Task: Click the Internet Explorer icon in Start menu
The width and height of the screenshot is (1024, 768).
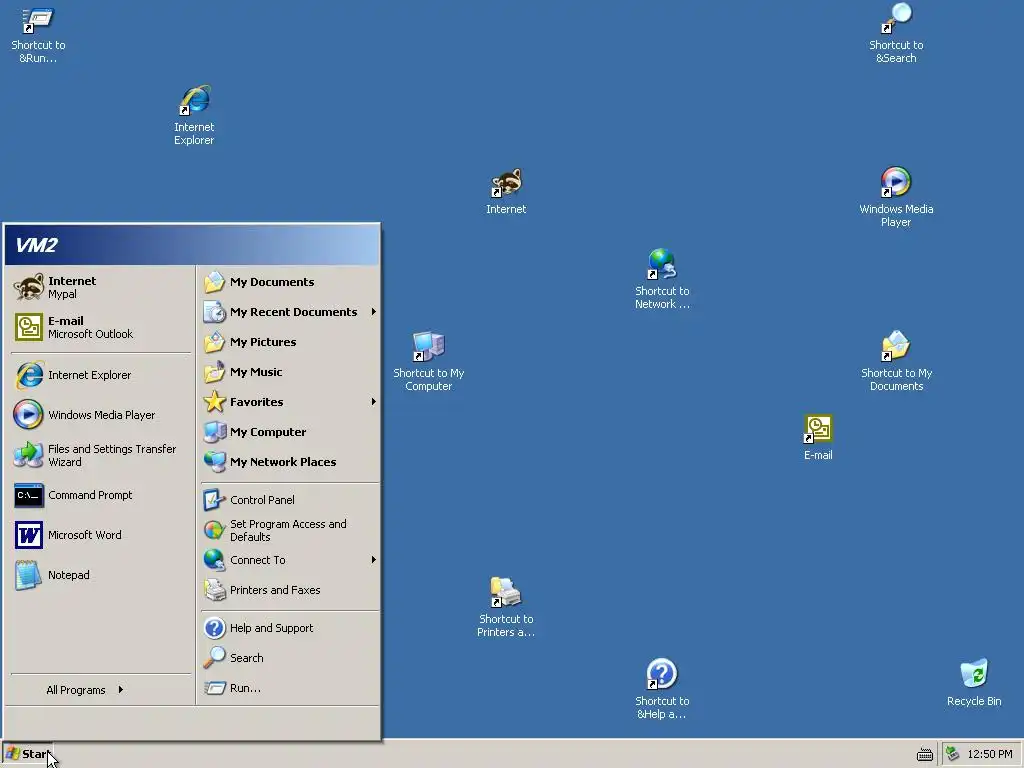Action: click(29, 375)
